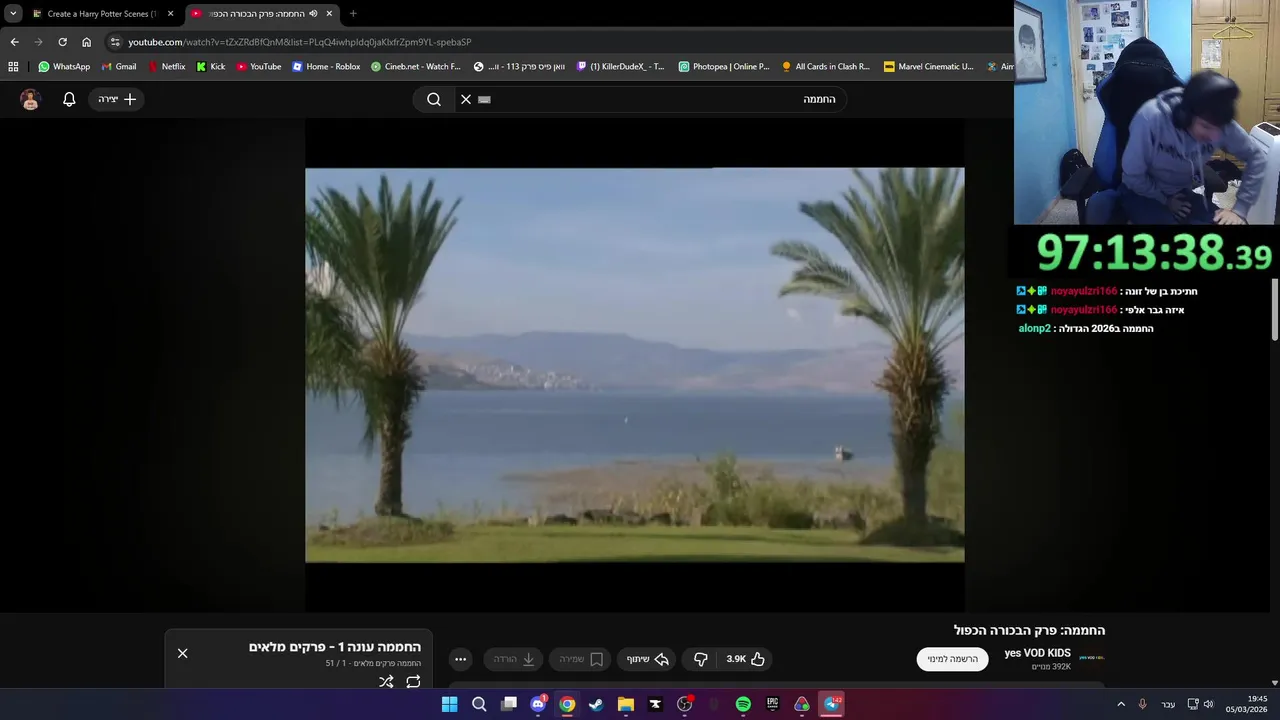1280x720 pixels.
Task: Subscribe to yes VOD KIDS channel
Action: (952, 659)
